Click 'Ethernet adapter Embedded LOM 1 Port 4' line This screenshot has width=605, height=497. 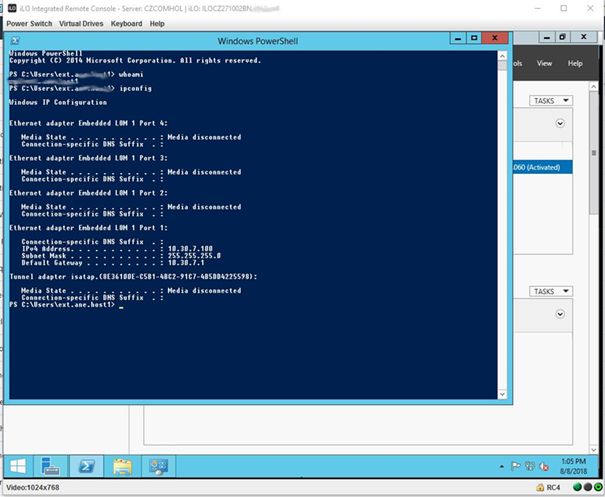pos(89,123)
